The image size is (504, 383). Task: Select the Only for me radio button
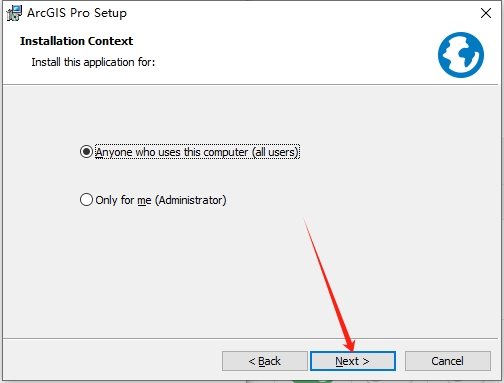click(86, 200)
